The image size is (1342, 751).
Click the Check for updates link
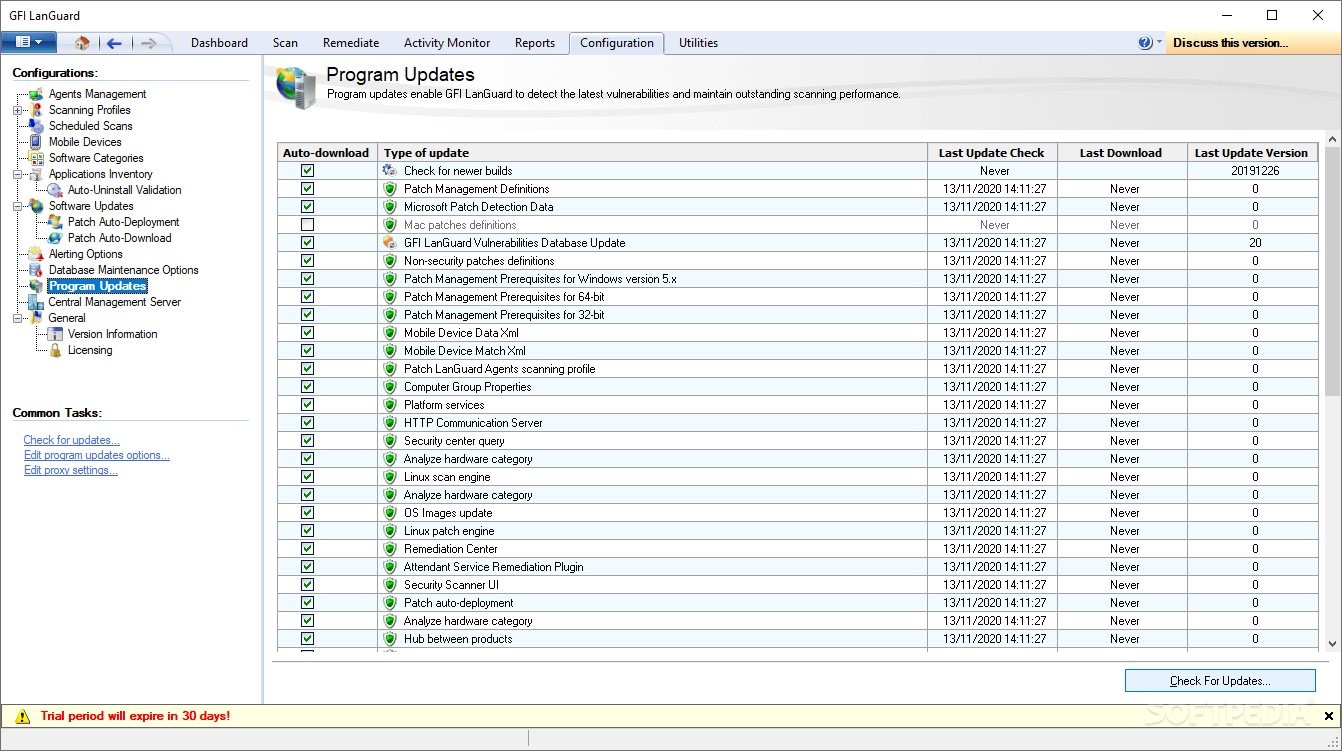72,440
